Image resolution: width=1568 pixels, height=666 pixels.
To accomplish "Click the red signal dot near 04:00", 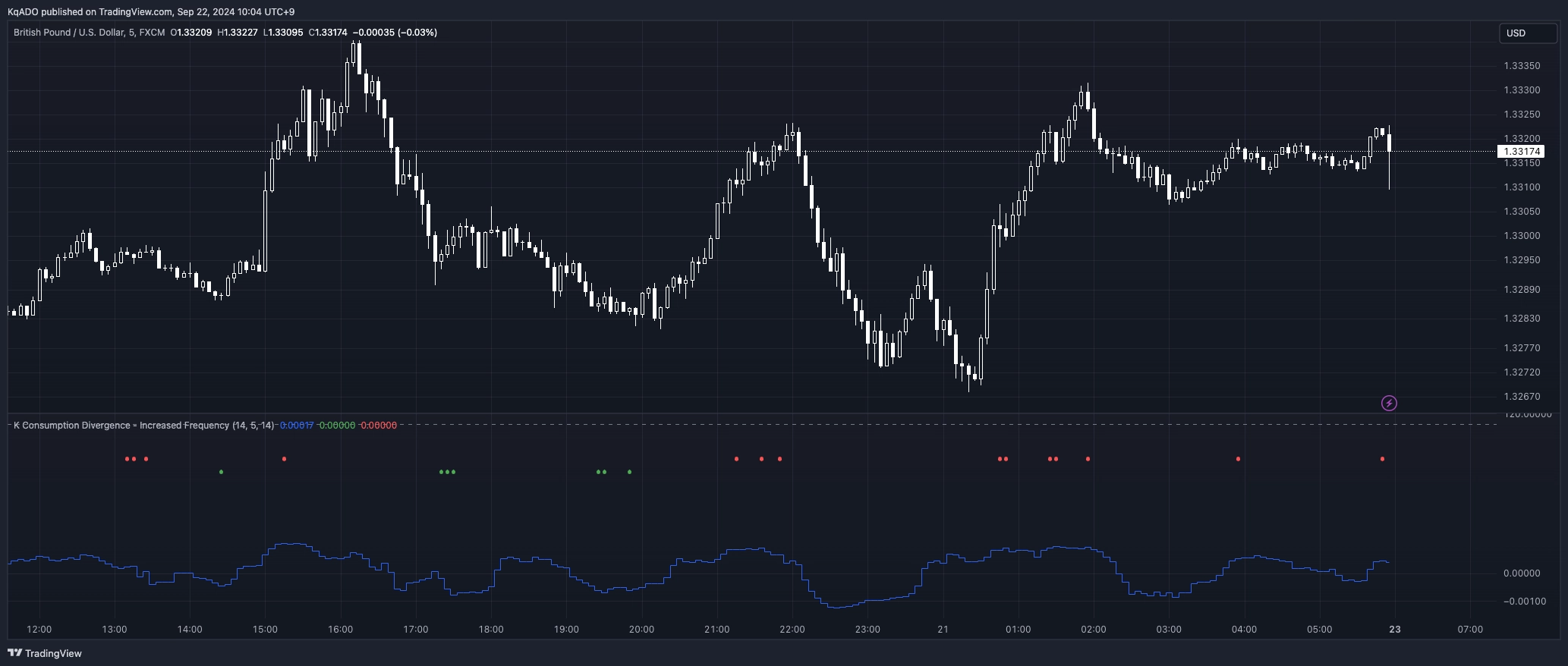I will tap(1239, 459).
